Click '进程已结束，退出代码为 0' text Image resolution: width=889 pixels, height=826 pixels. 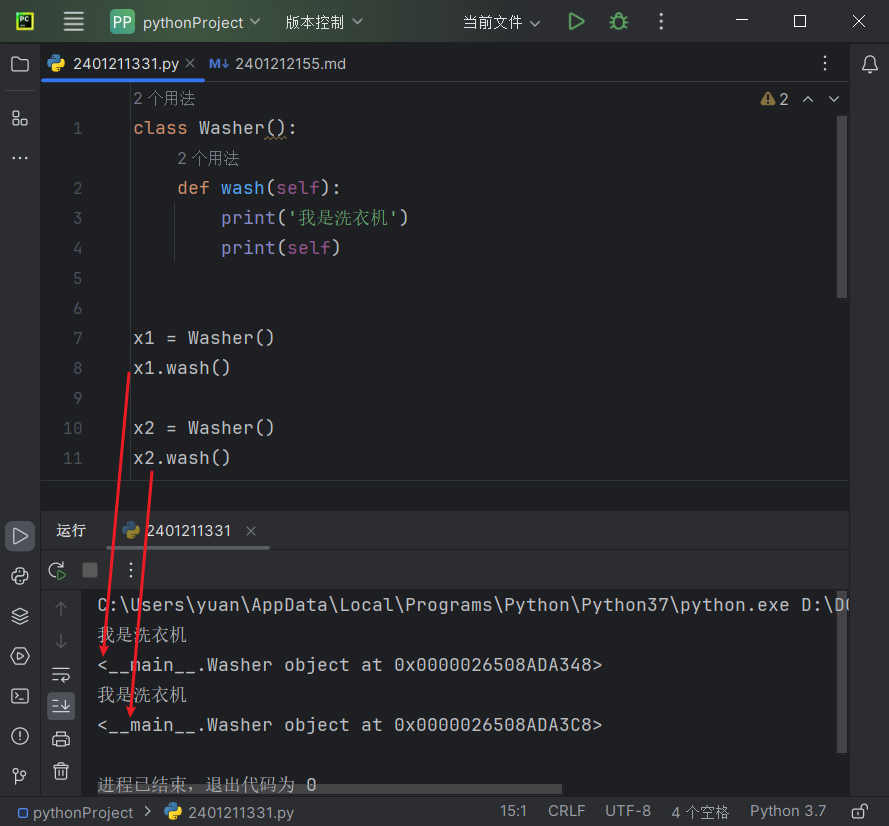pos(207,785)
